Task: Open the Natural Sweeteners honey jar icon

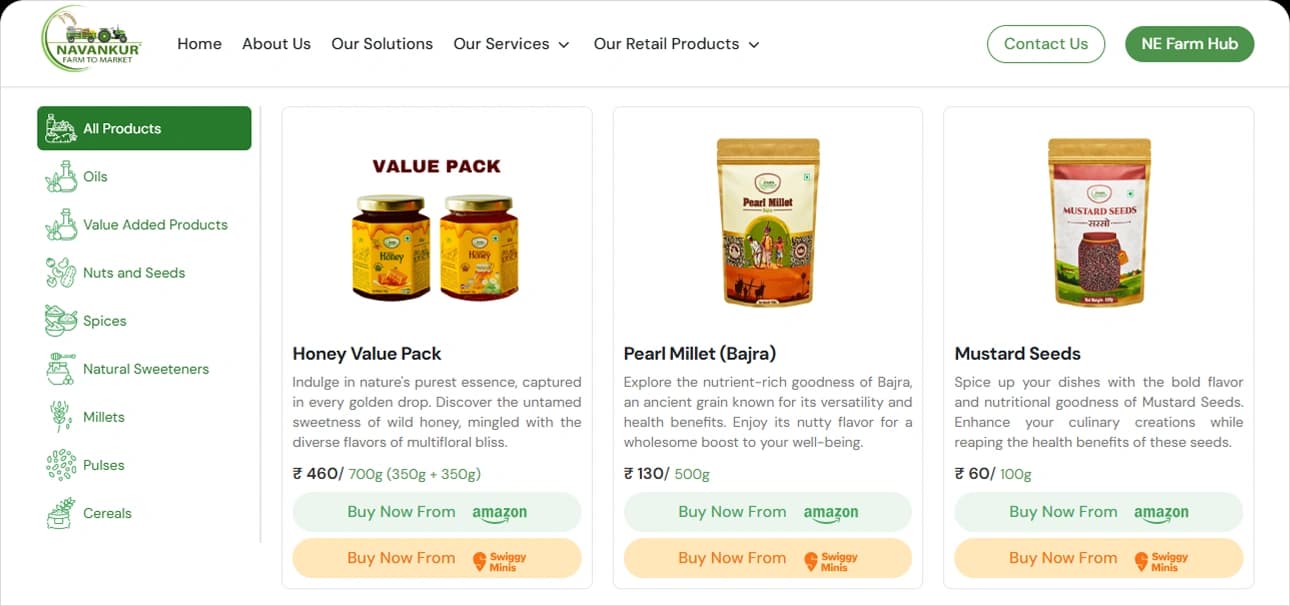Action: (x=61, y=369)
